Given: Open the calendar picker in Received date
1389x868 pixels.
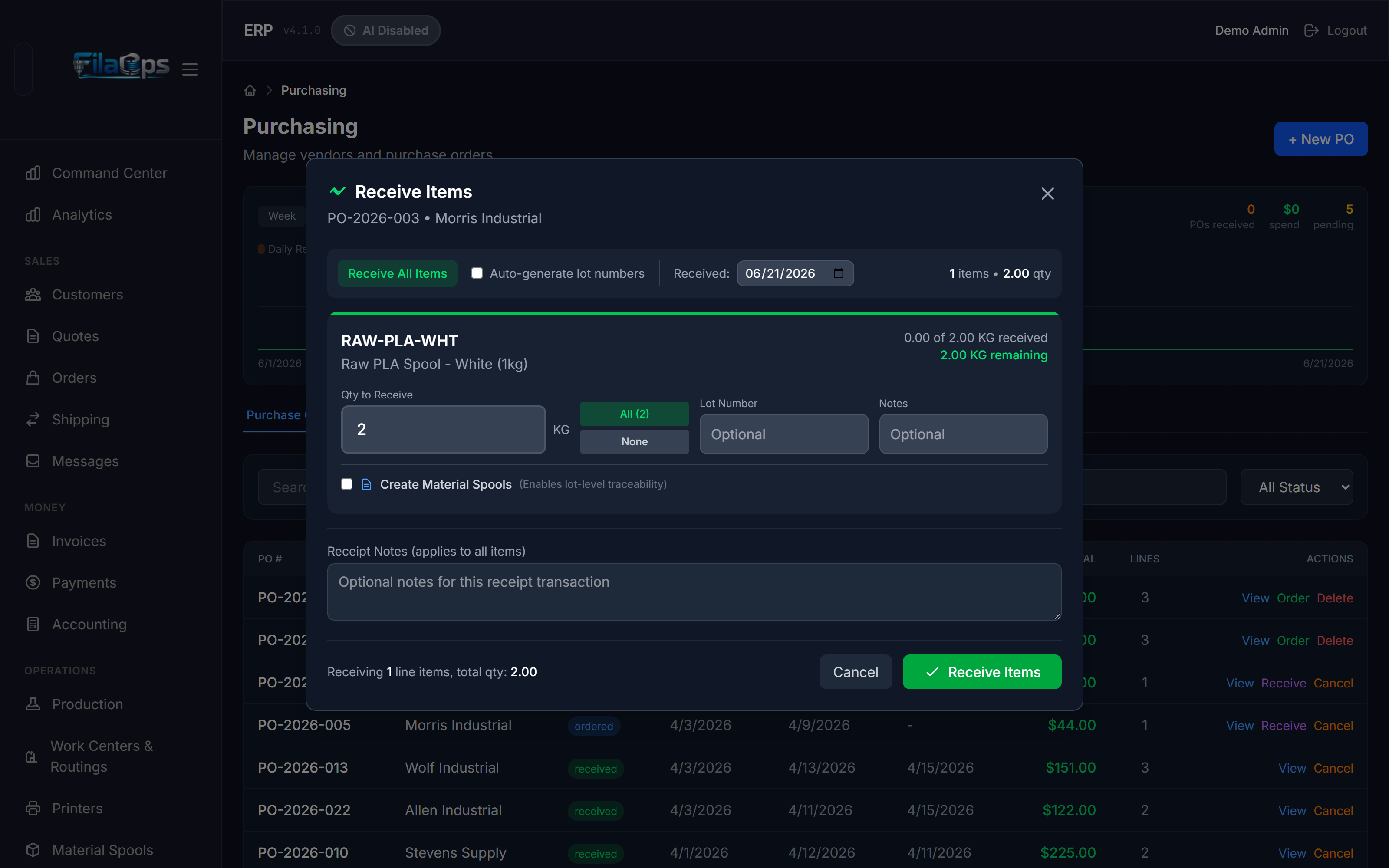Looking at the screenshot, I should click(x=838, y=273).
